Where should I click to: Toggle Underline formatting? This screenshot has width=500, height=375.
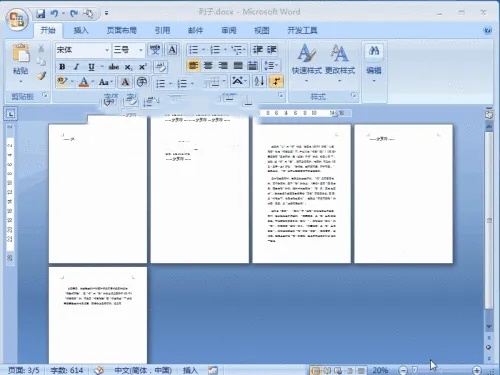pyautogui.click(x=91, y=67)
